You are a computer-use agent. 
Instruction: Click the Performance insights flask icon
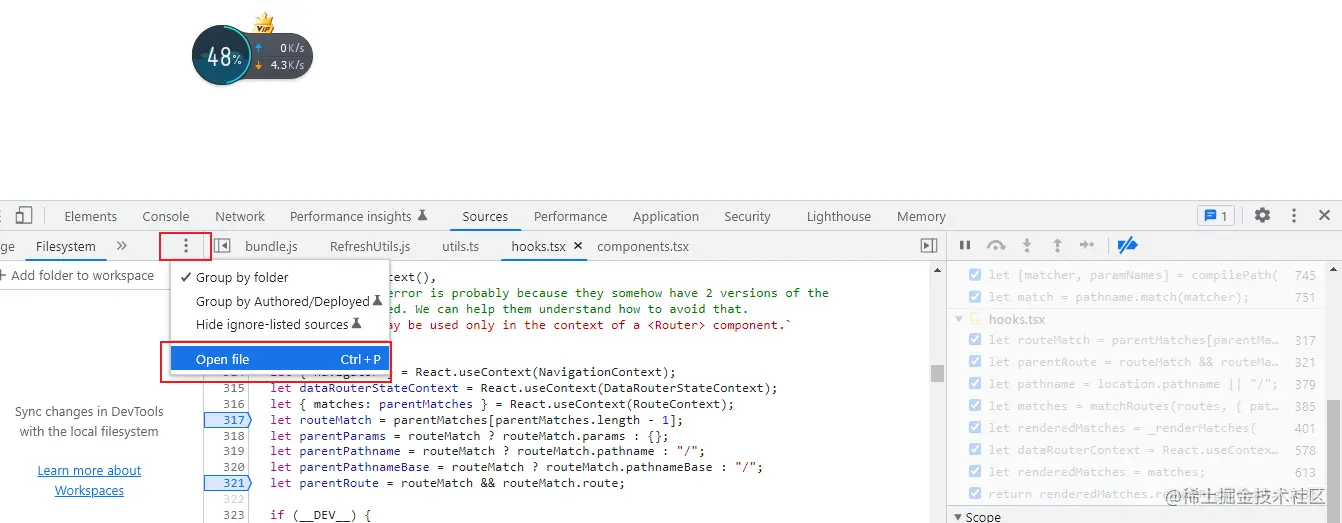click(x=423, y=216)
